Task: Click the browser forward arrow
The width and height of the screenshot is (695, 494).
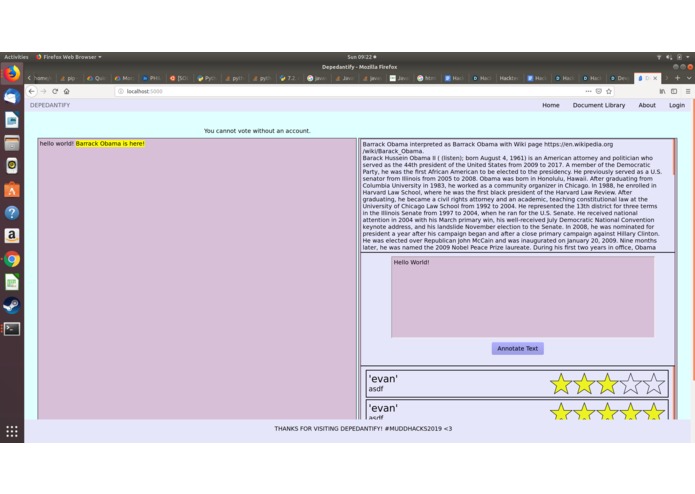Action: 43,91
